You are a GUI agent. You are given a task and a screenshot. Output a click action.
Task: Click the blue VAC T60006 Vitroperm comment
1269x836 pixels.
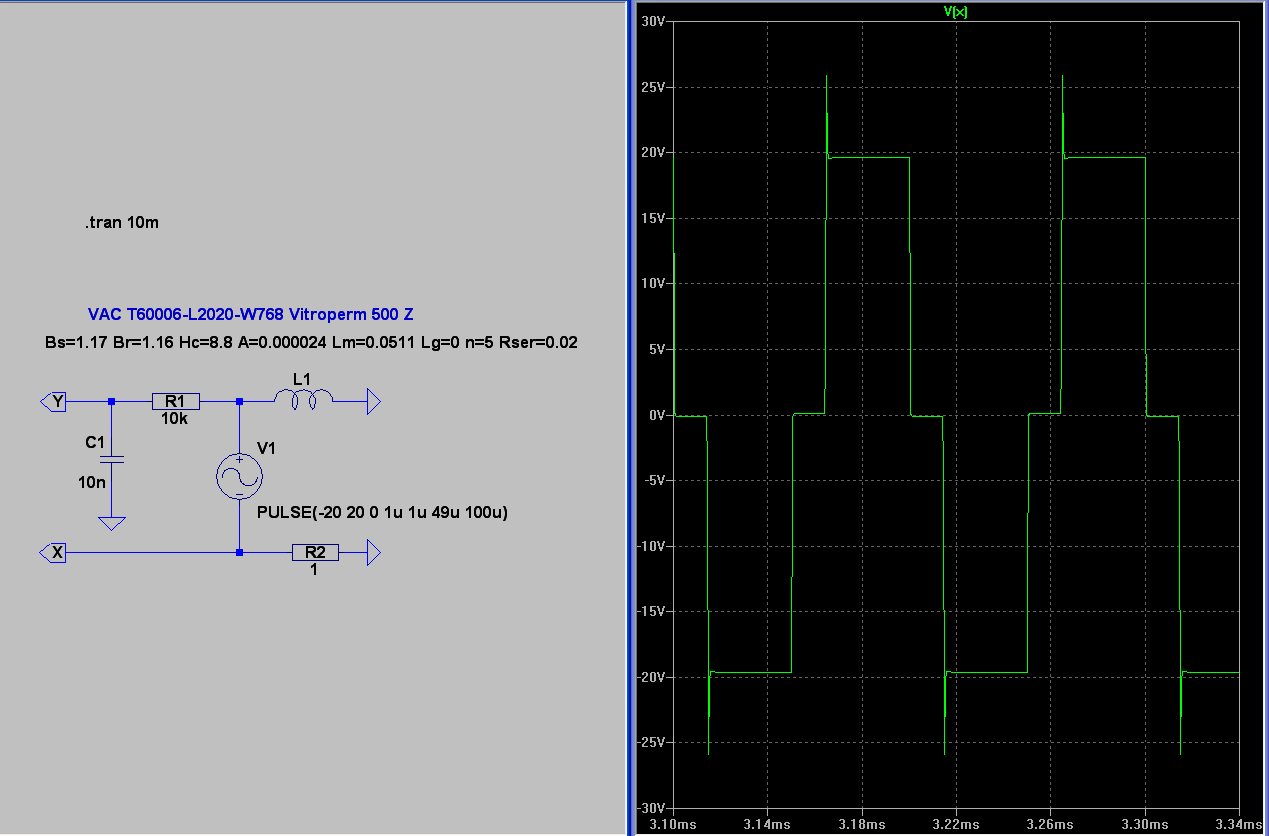click(251, 314)
